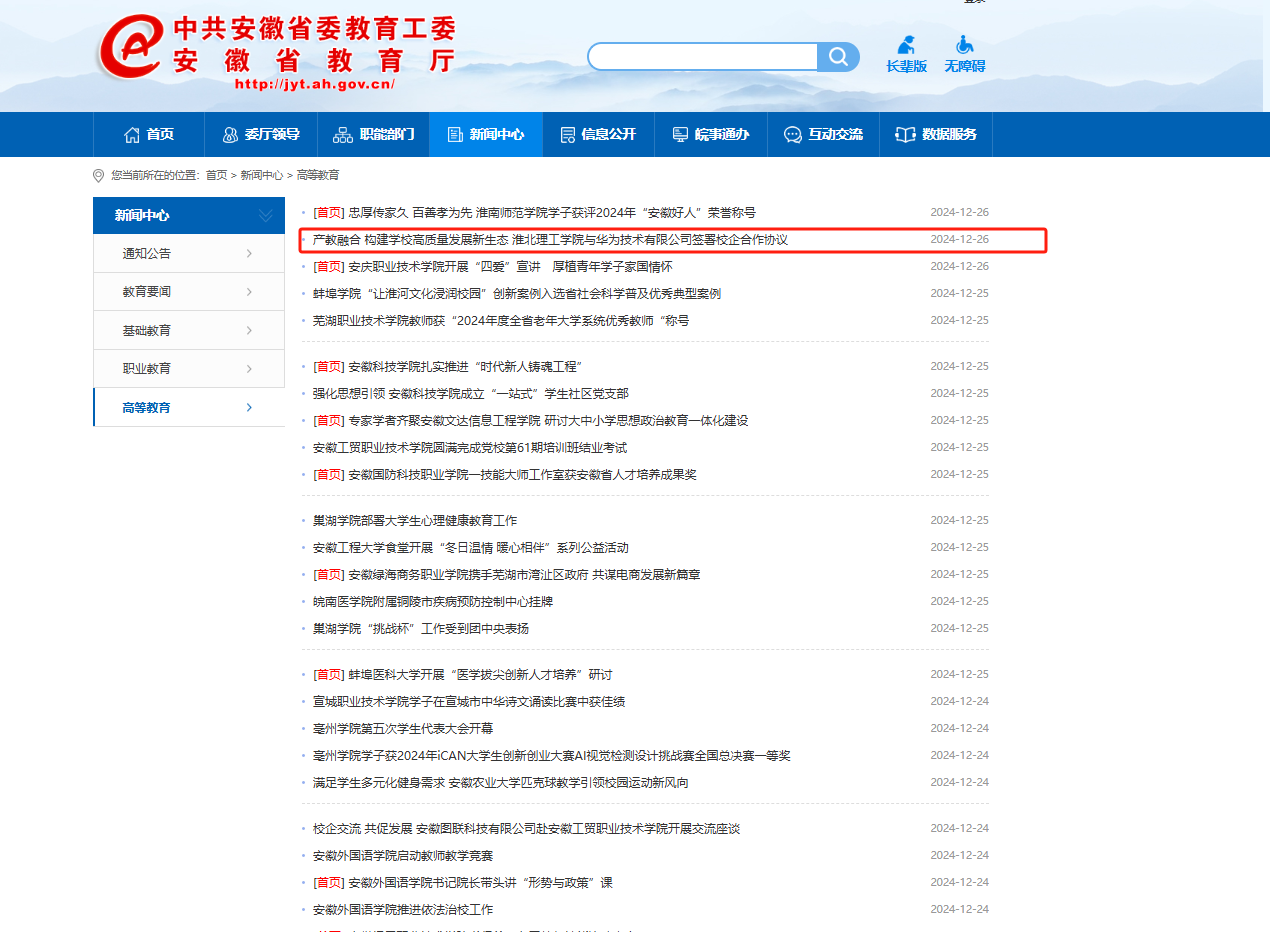
Task: Open the 淮北理工学院与华为 cooperation article
Action: pos(550,240)
